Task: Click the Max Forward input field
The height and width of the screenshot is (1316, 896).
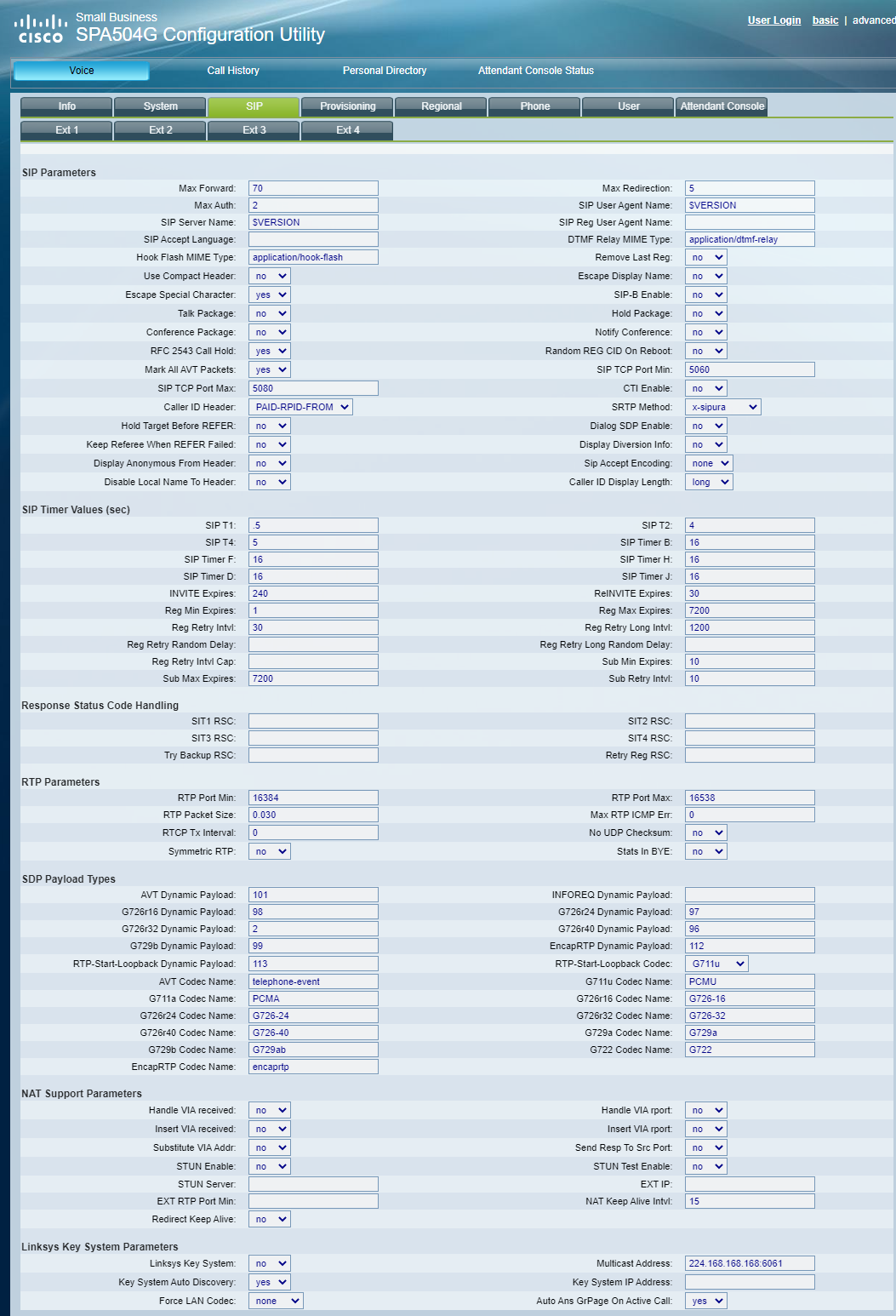Action: pyautogui.click(x=313, y=188)
